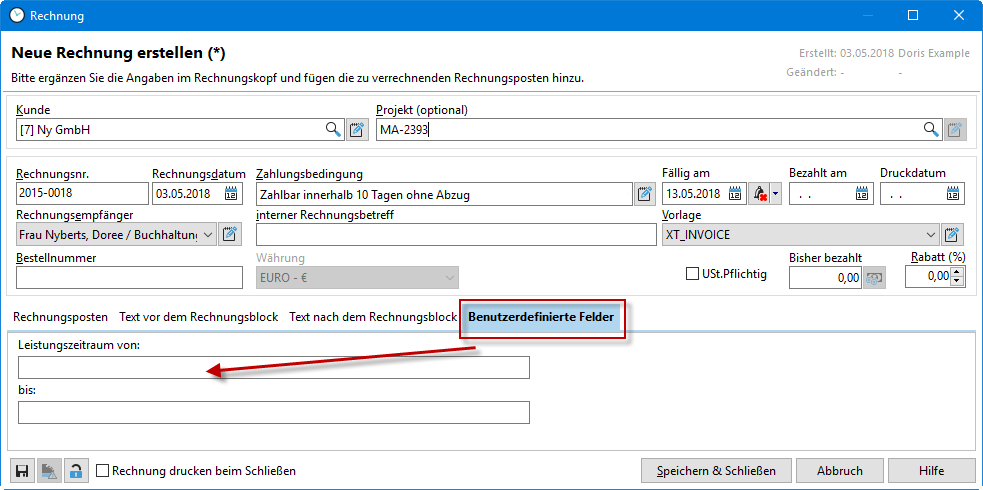Click into Leistungszeitraum von input field
The image size is (983, 490).
(x=273, y=368)
